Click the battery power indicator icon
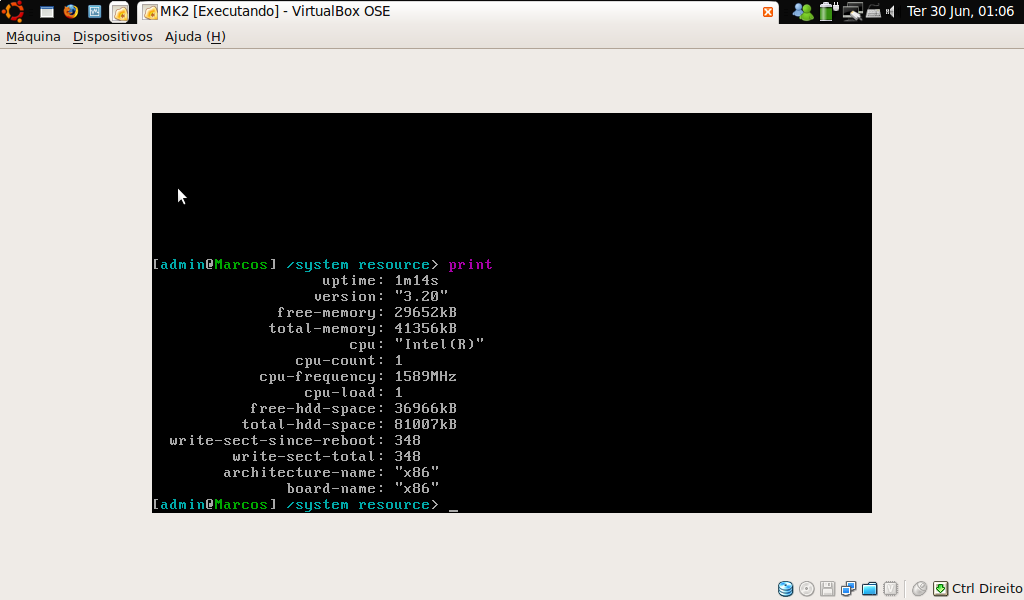 [x=828, y=11]
